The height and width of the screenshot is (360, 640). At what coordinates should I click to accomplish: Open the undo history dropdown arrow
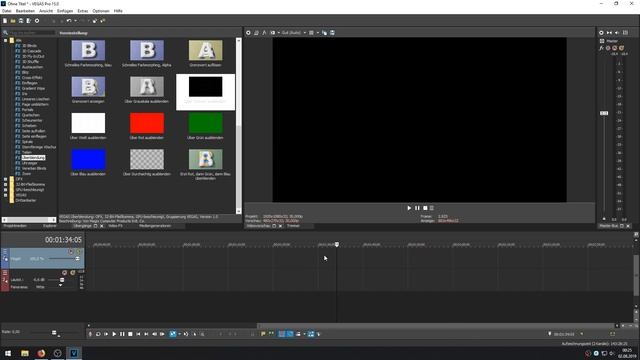[75, 21]
